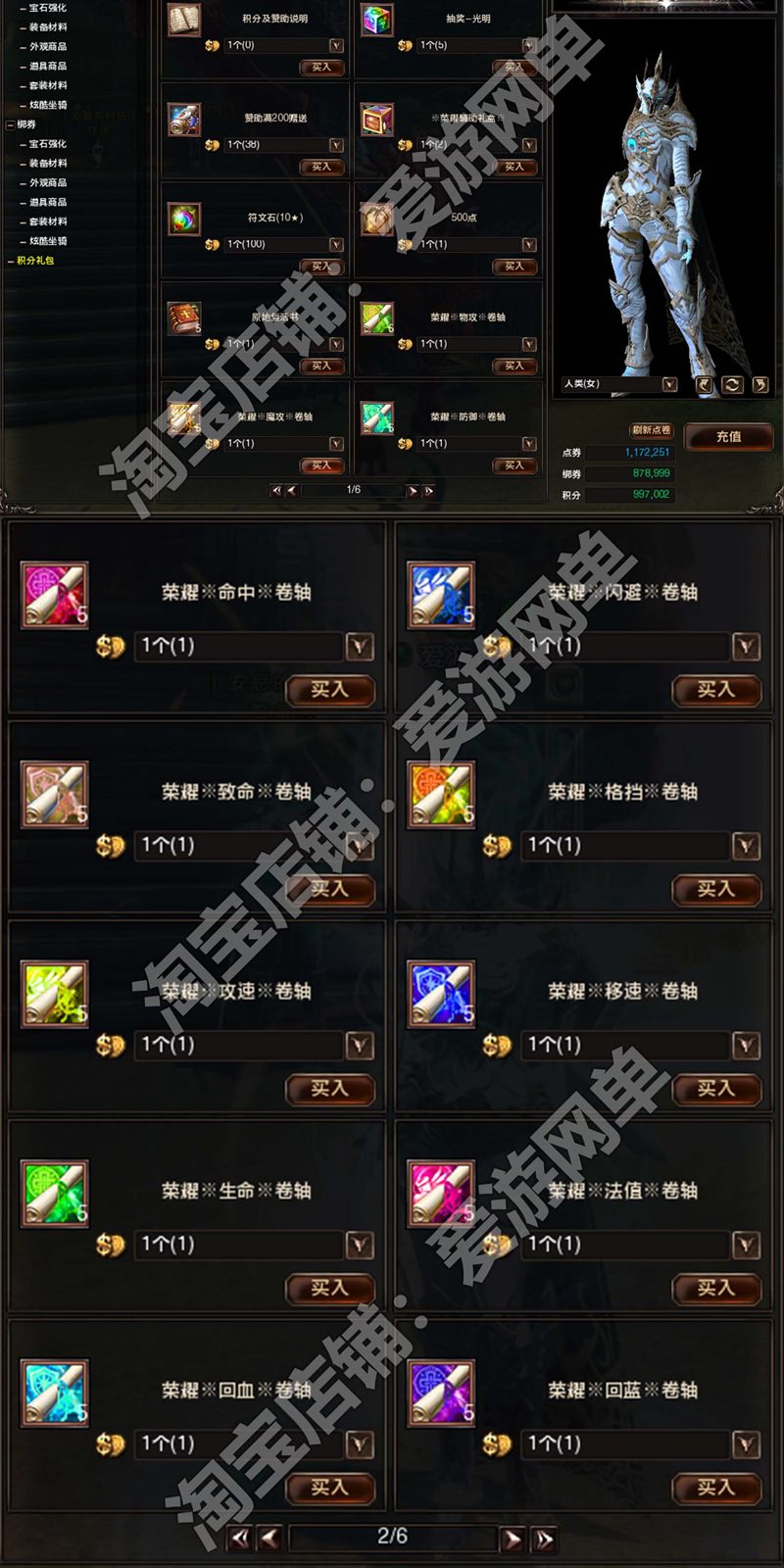The width and height of the screenshot is (784, 1568).
Task: Select the 荣耀※移速※卷轴 item icon
Action: (x=441, y=994)
